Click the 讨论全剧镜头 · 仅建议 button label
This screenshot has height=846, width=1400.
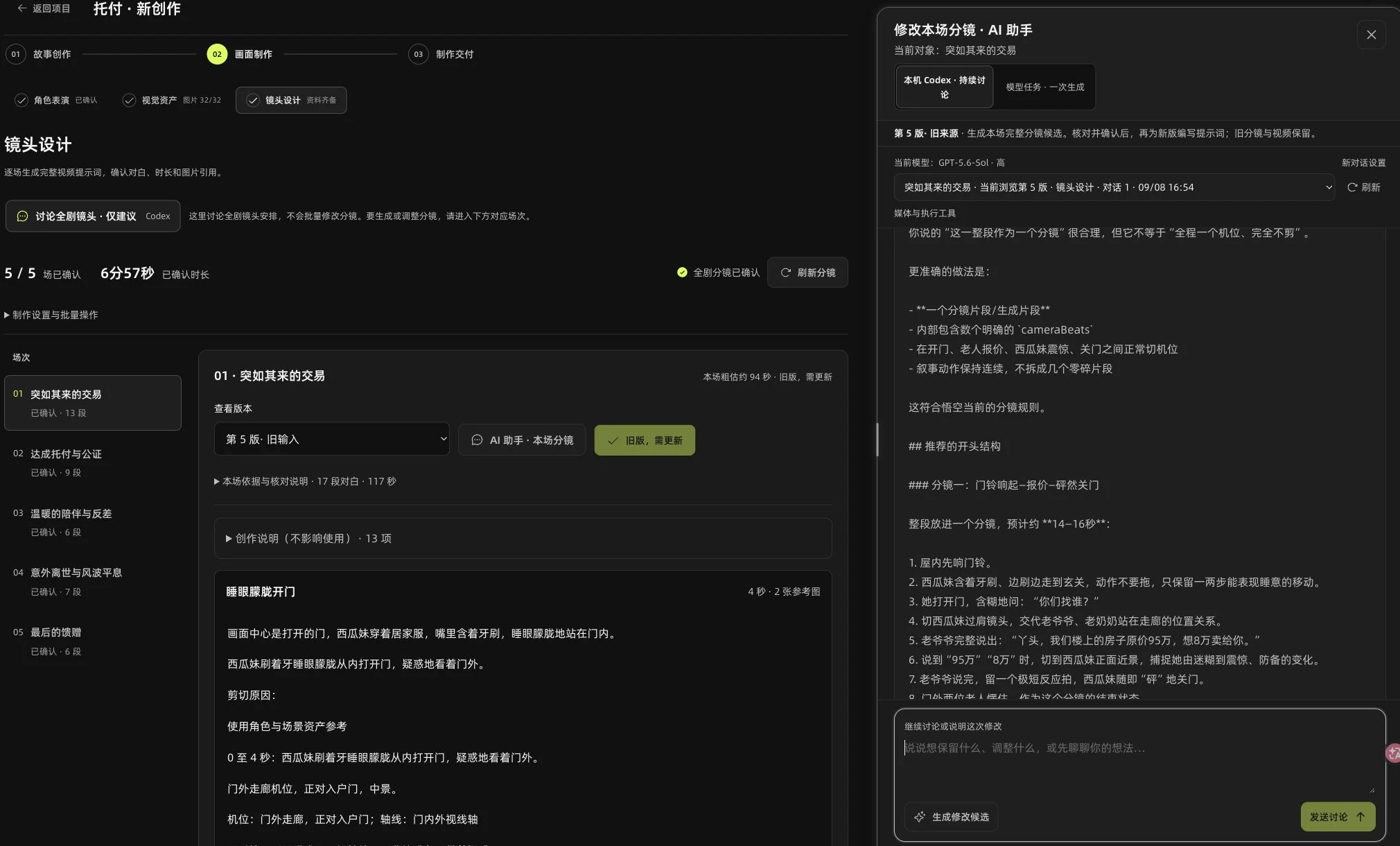pyautogui.click(x=86, y=216)
